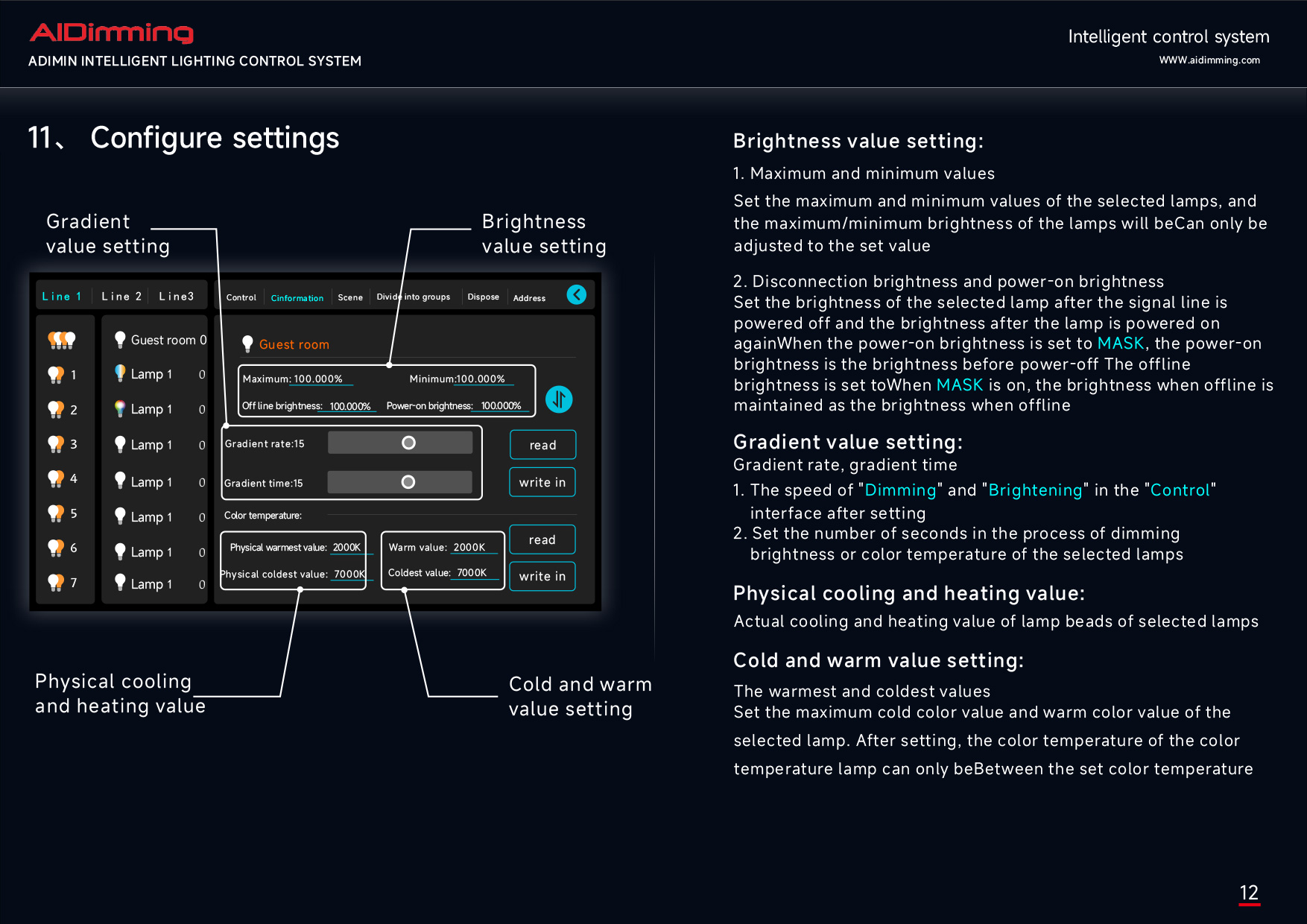Select the lamp with rainbow RGB bulb

(120, 408)
